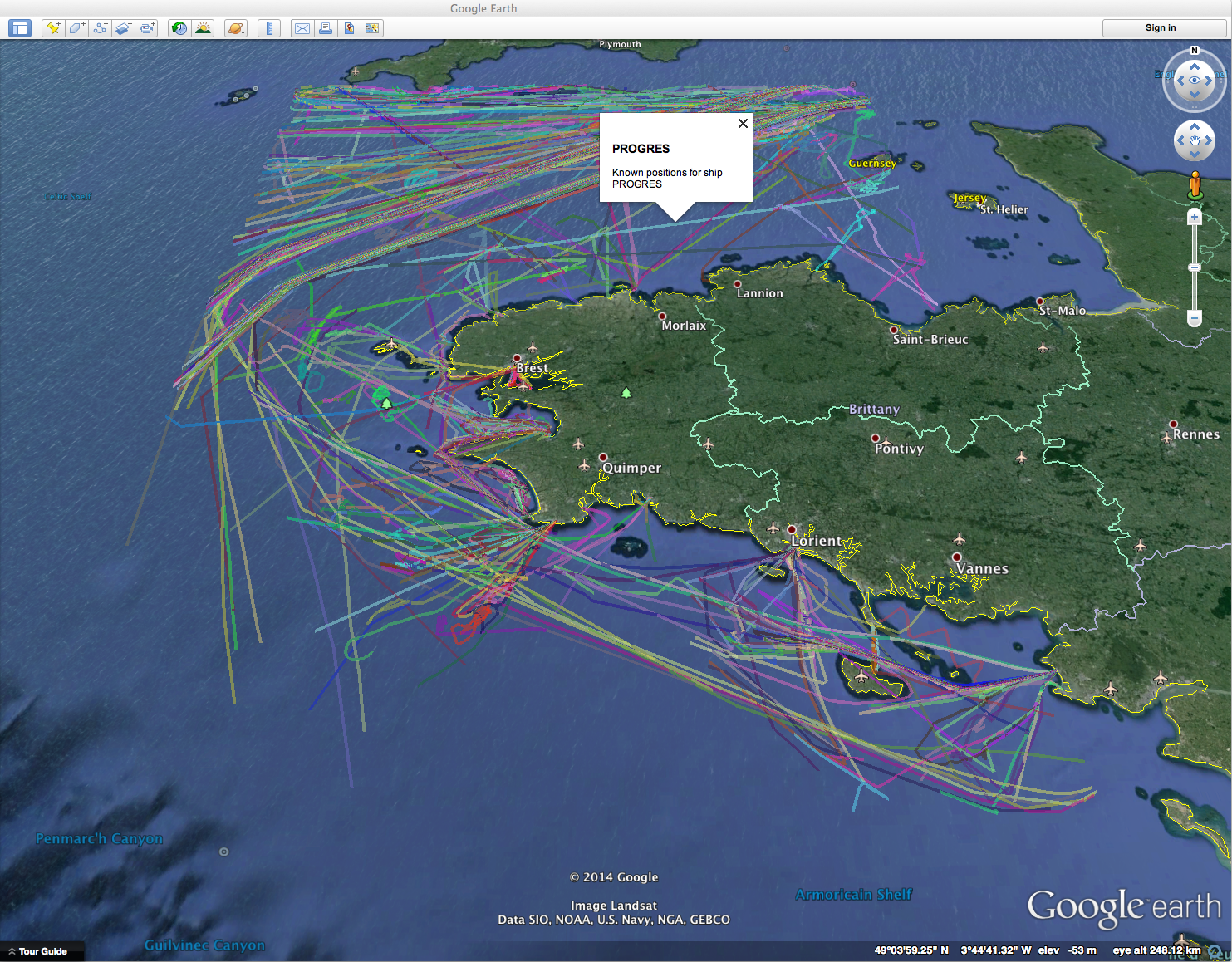1232x962 pixels.
Task: Click the Email envelope icon
Action: 302,28
